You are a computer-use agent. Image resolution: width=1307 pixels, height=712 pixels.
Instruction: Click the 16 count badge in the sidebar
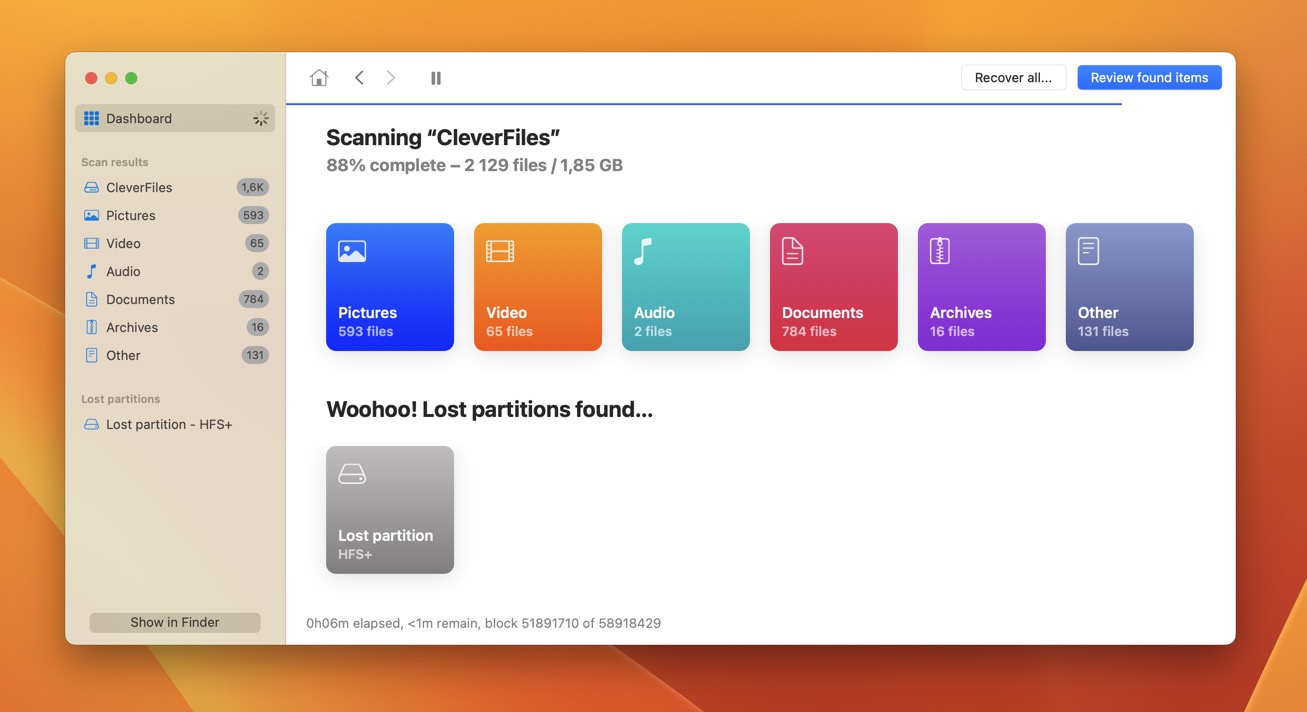click(258, 327)
